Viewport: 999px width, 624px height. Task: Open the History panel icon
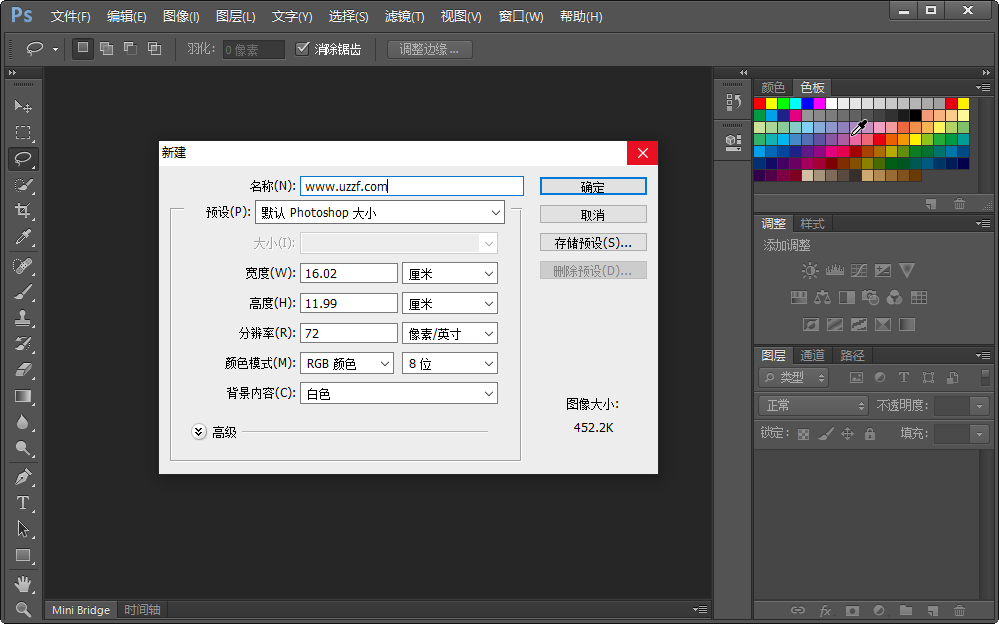pyautogui.click(x=733, y=102)
